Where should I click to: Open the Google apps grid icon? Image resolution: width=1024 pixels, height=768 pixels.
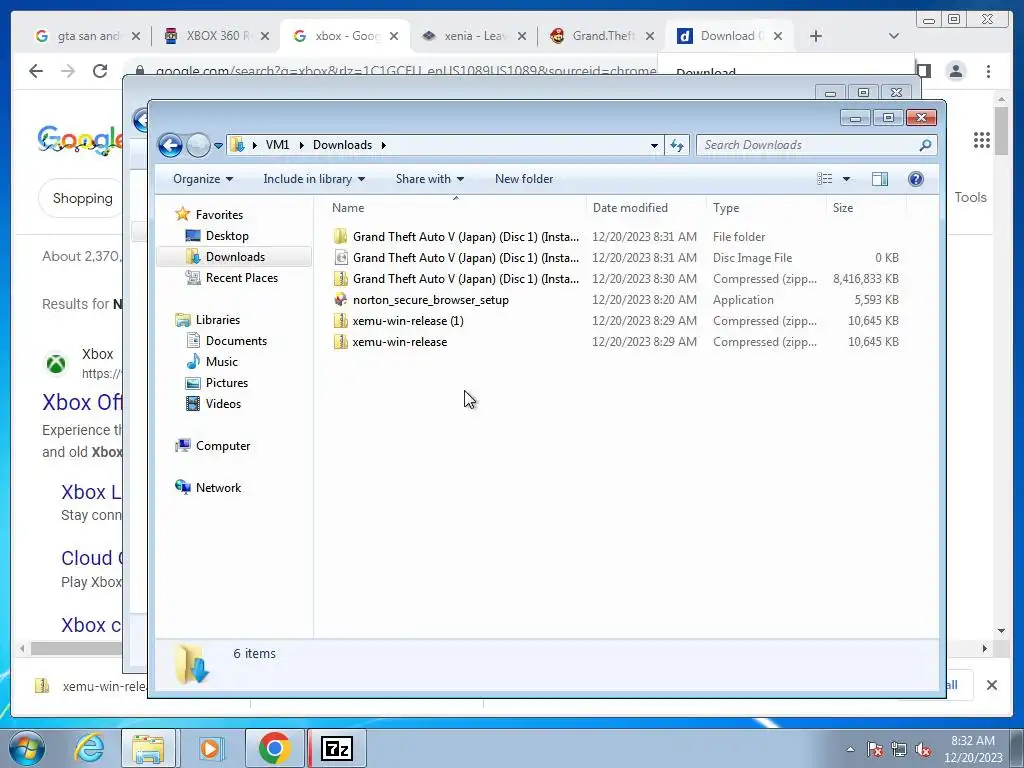[981, 140]
